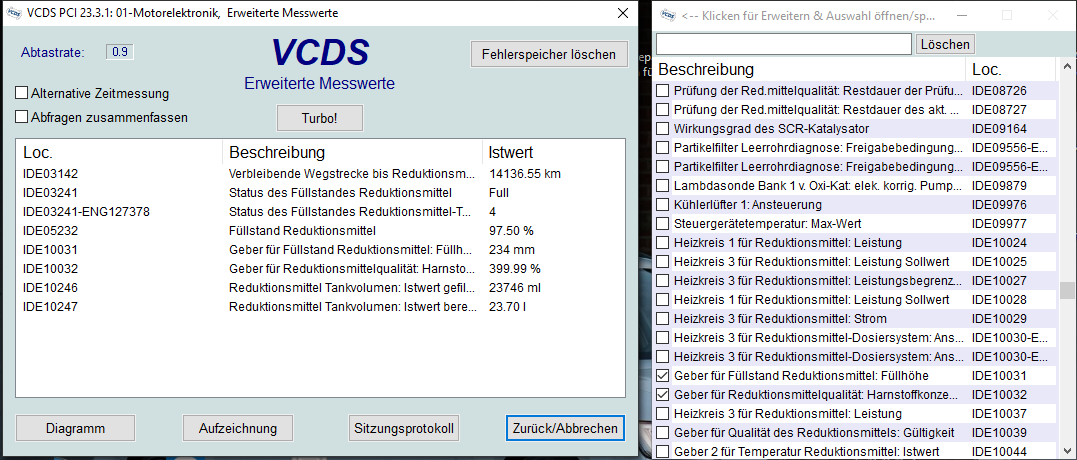
Task: Click the Beschreibung header in the selection window
Action: pos(706,69)
